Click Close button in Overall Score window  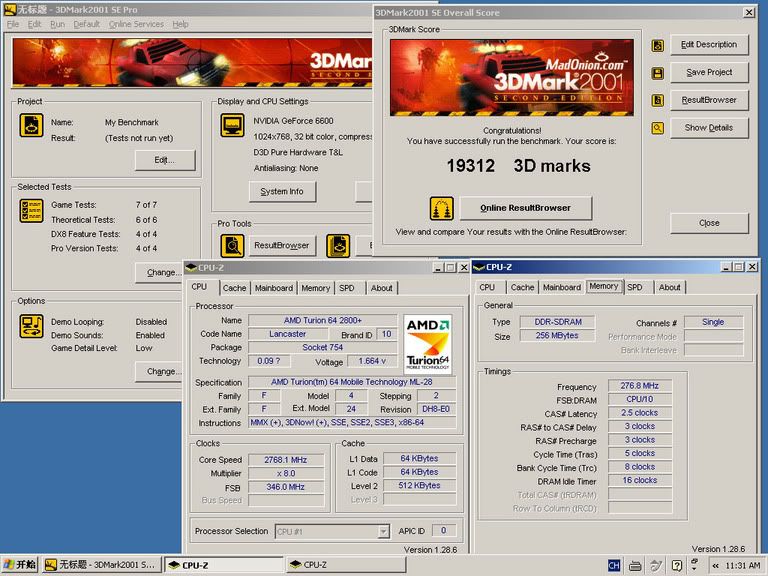pyautogui.click(x=709, y=223)
